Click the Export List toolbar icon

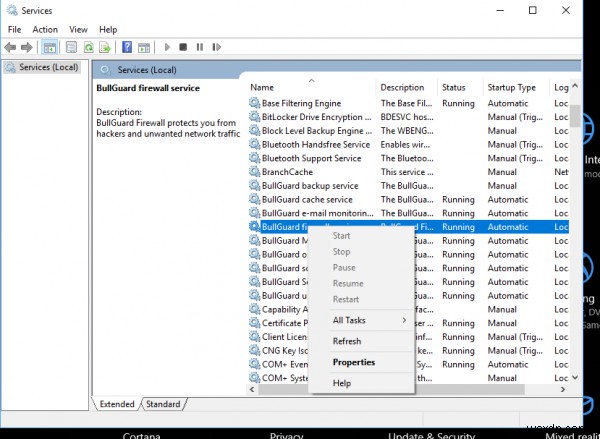[106, 47]
